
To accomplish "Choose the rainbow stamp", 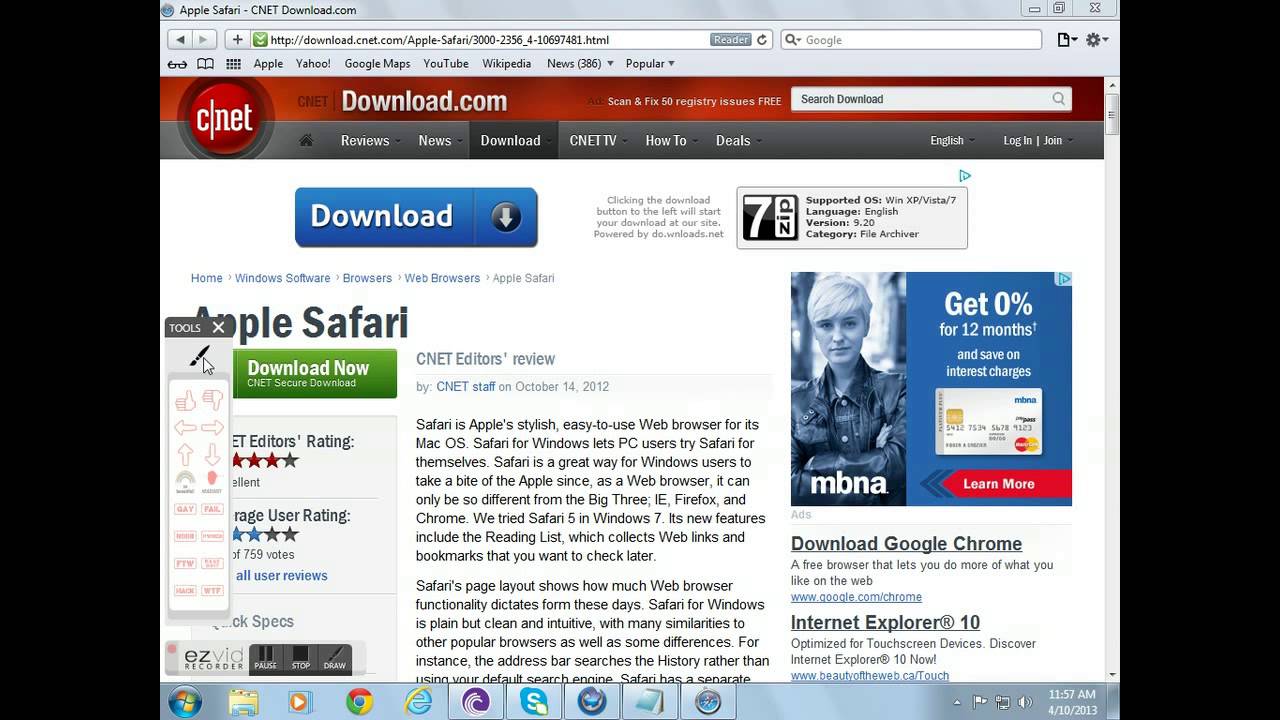I will click(x=185, y=482).
